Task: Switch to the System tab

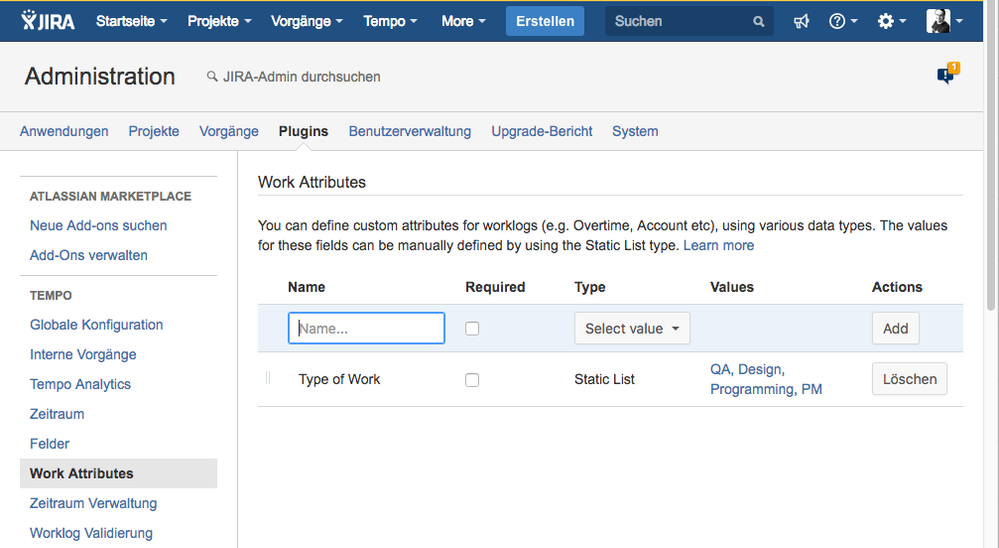Action: (635, 131)
